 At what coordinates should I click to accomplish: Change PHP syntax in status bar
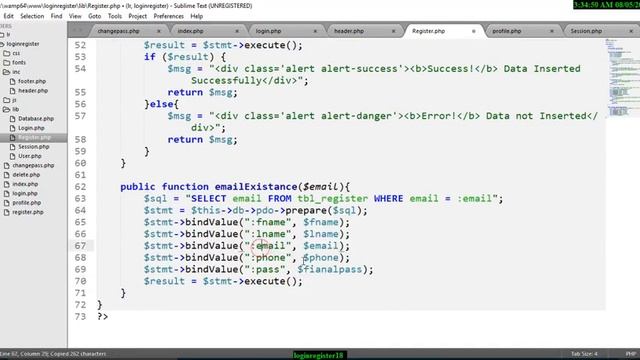tap(631, 354)
